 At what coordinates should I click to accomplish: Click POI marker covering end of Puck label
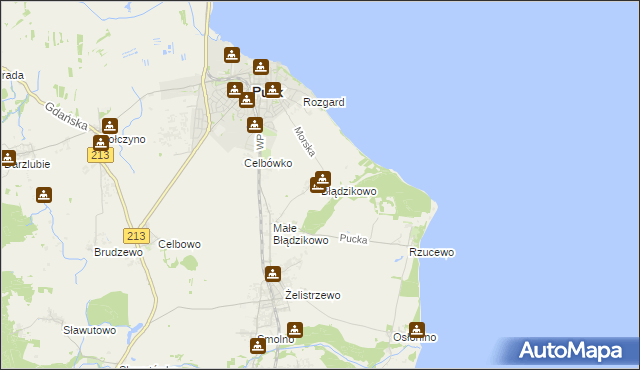[273, 90]
